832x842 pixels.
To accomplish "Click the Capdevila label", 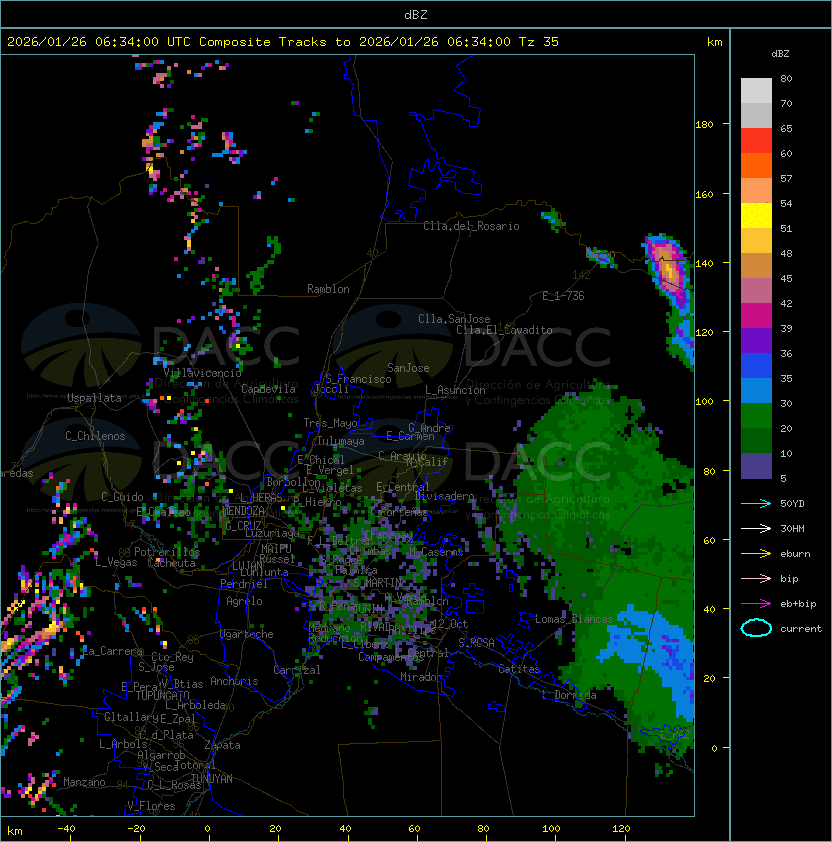I will click(268, 388).
